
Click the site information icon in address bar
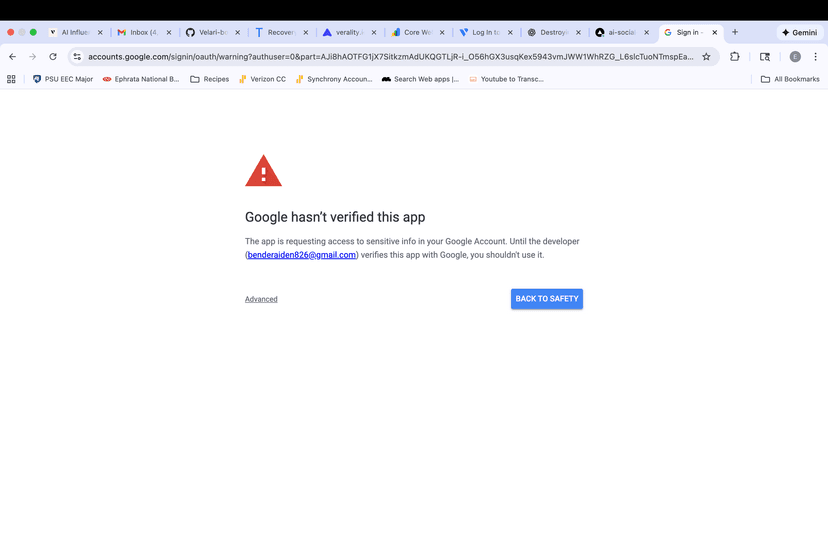pyautogui.click(x=77, y=57)
